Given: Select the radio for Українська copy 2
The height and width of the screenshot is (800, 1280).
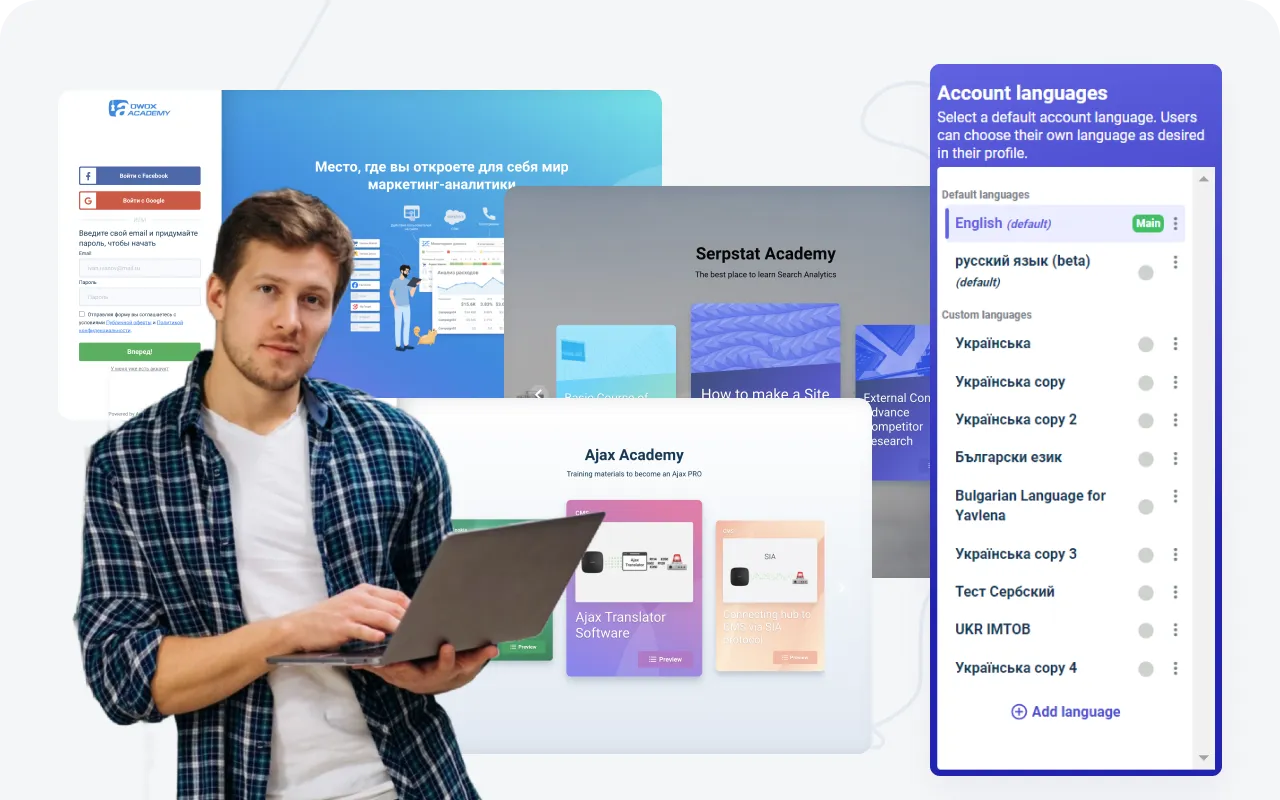Looking at the screenshot, I should tap(1146, 420).
